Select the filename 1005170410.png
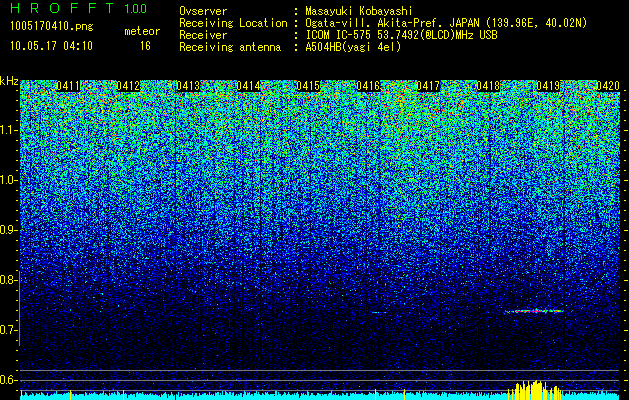This screenshot has width=629, height=400. 51,26
